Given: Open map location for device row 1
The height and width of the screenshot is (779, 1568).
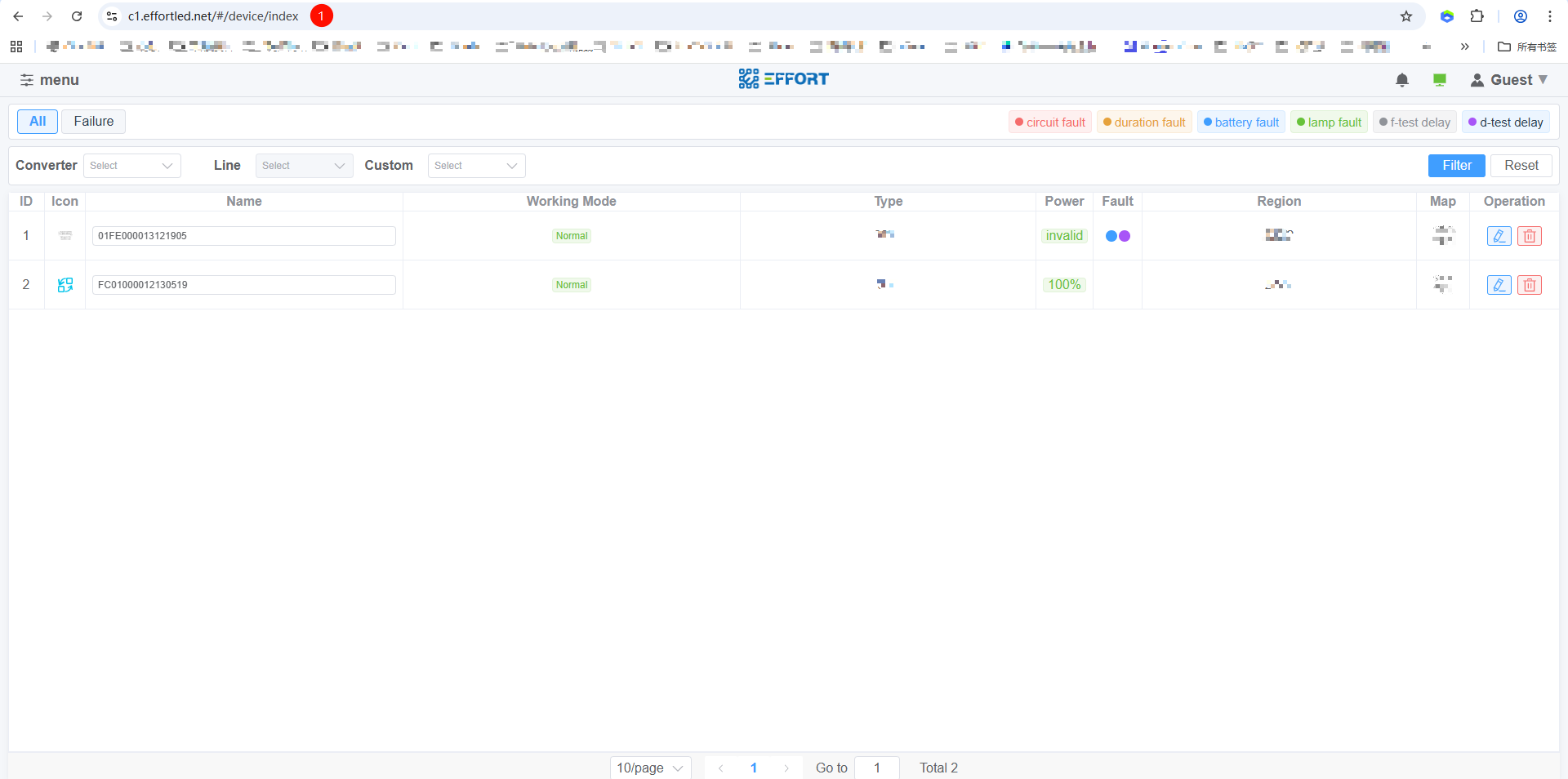Looking at the screenshot, I should [x=1443, y=236].
